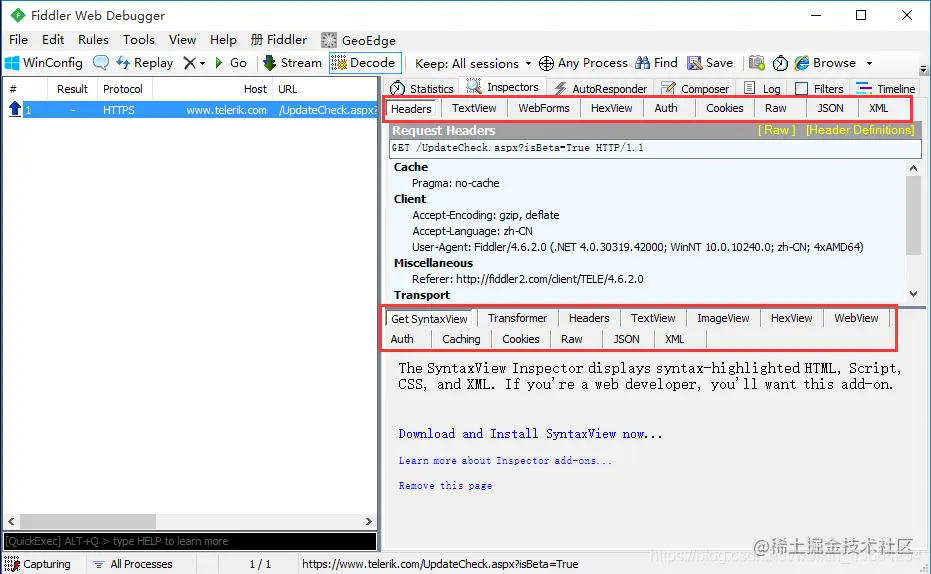Click Learn more about Inspector add-ons link

click(x=505, y=461)
